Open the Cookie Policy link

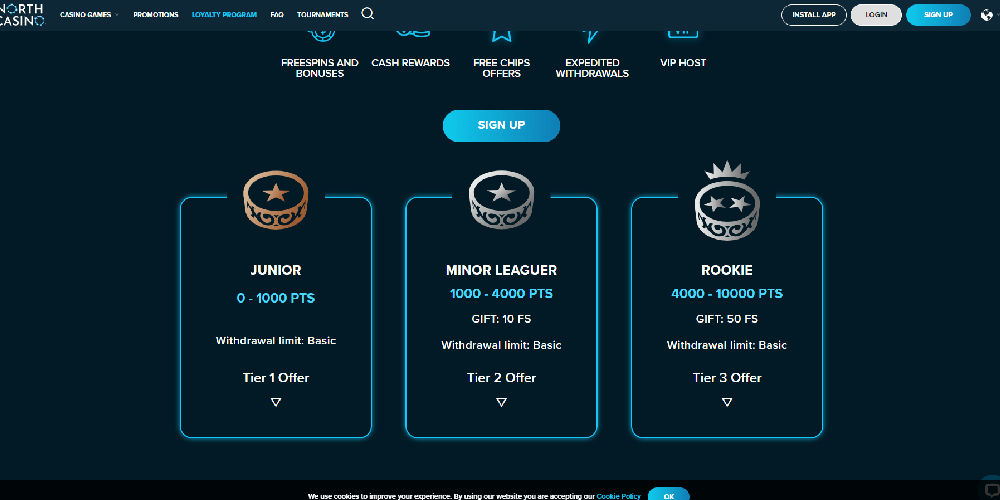pyautogui.click(x=618, y=496)
